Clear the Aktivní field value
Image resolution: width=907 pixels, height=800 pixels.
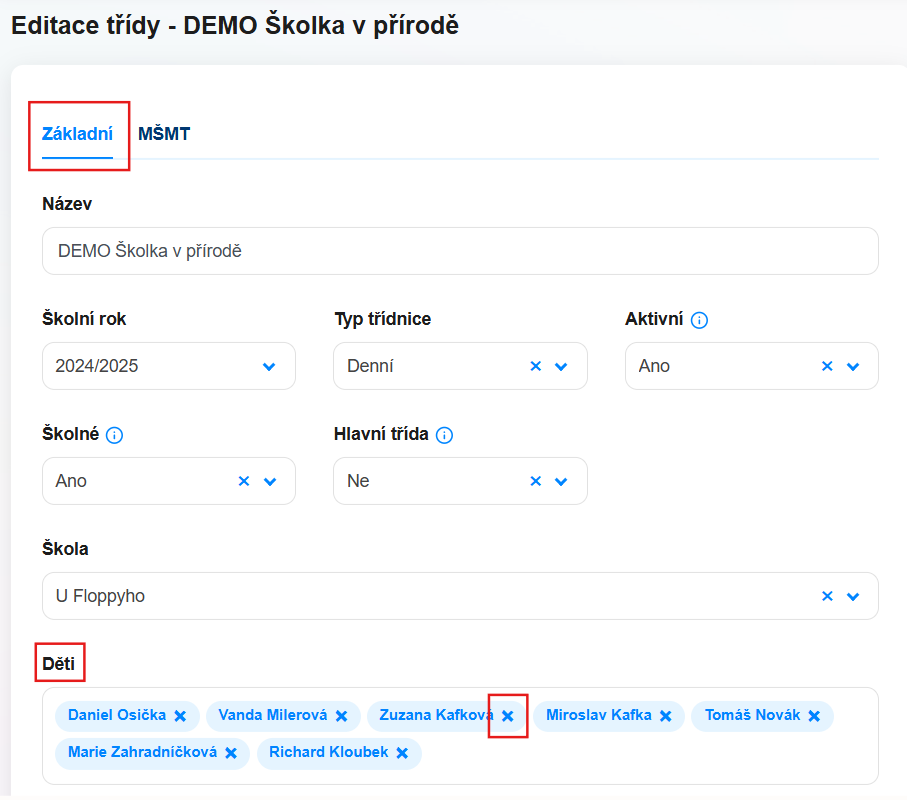coord(827,366)
